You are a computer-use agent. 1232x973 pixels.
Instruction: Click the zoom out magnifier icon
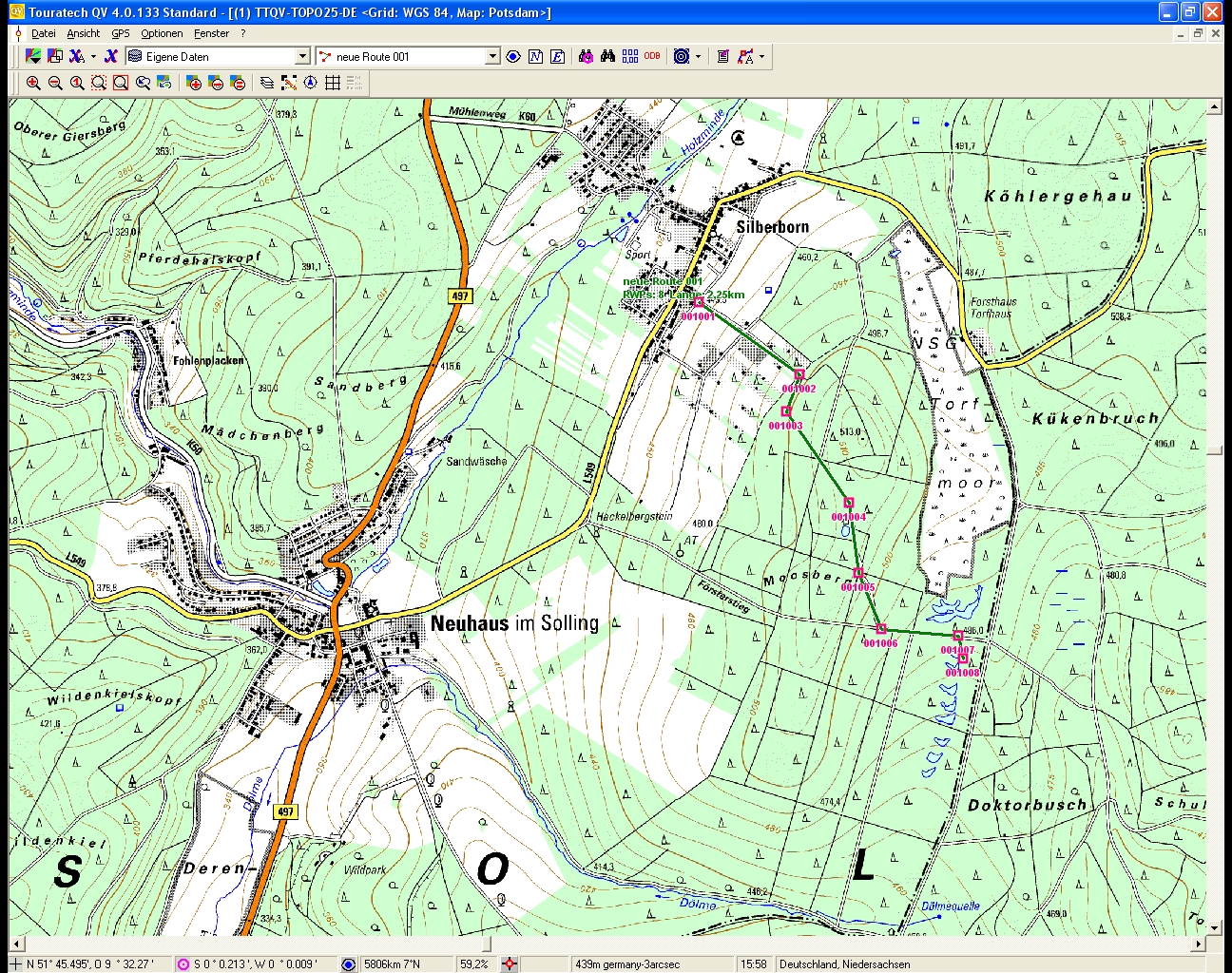pos(55,83)
